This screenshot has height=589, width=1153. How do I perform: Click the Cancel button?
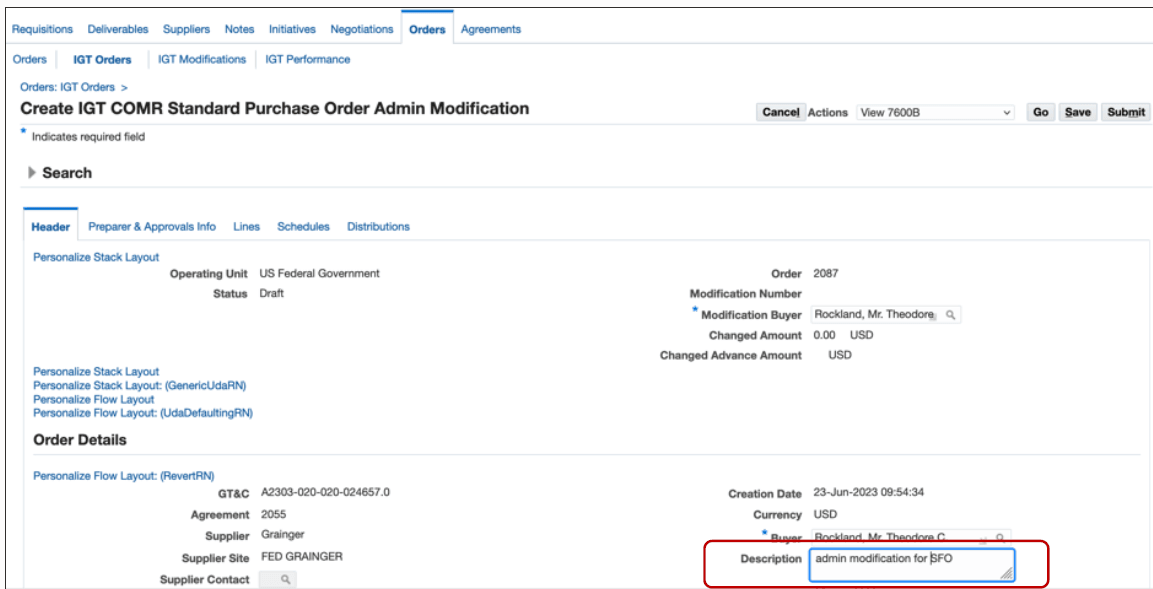(x=781, y=113)
